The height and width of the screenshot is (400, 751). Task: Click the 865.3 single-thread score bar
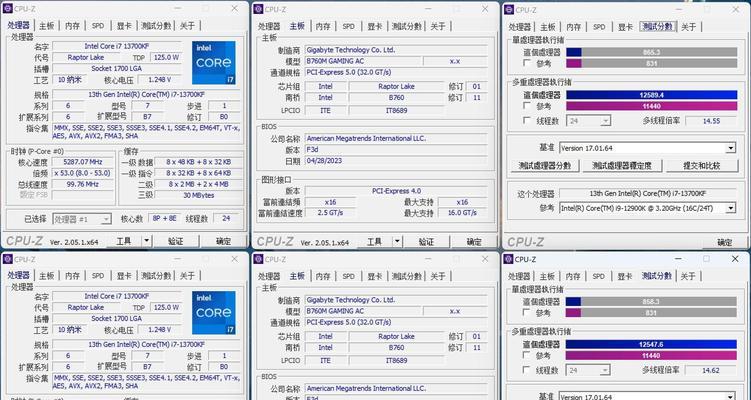coord(651,52)
